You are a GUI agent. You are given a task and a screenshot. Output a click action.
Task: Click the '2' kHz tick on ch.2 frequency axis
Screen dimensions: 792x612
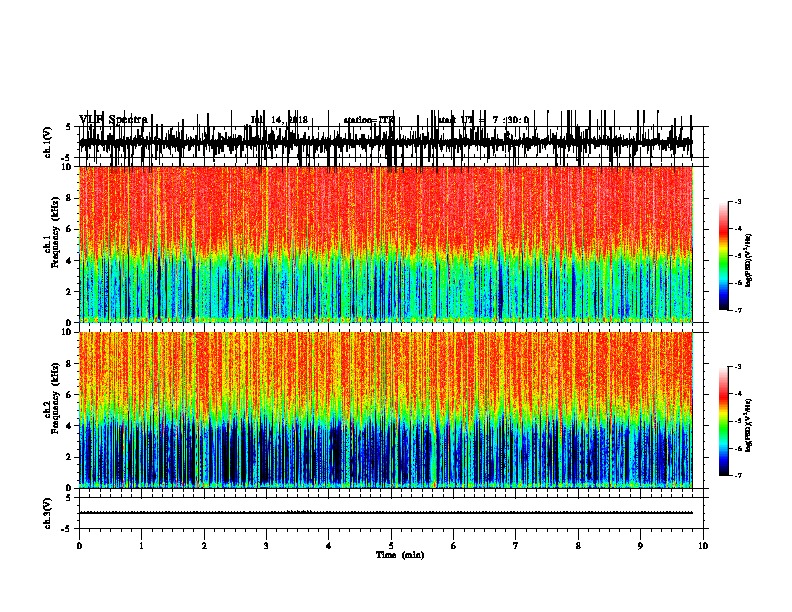coord(70,457)
